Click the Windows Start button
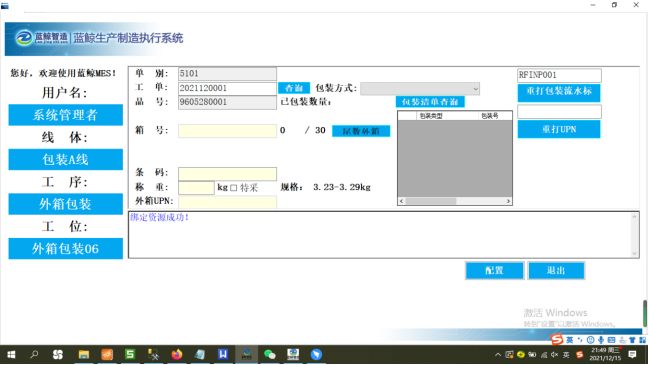 tap(11, 355)
